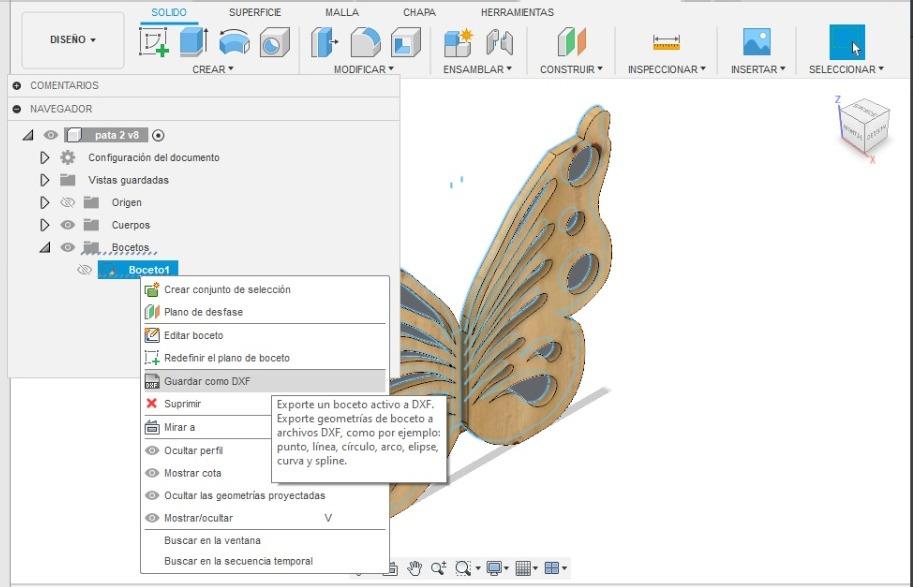
Task: Choose Editar boceto from context menu
Action: pos(264,335)
